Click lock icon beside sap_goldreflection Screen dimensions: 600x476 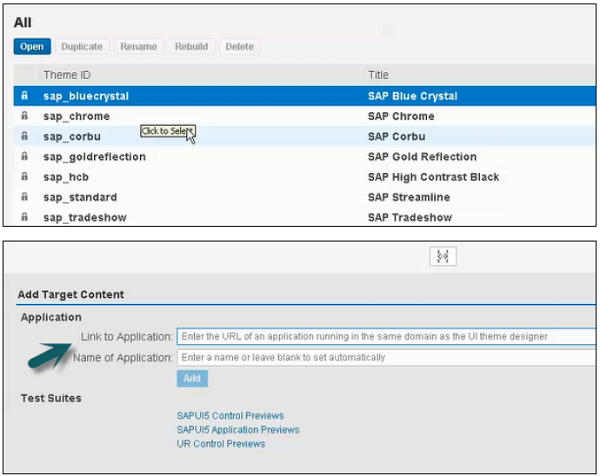tap(24, 157)
